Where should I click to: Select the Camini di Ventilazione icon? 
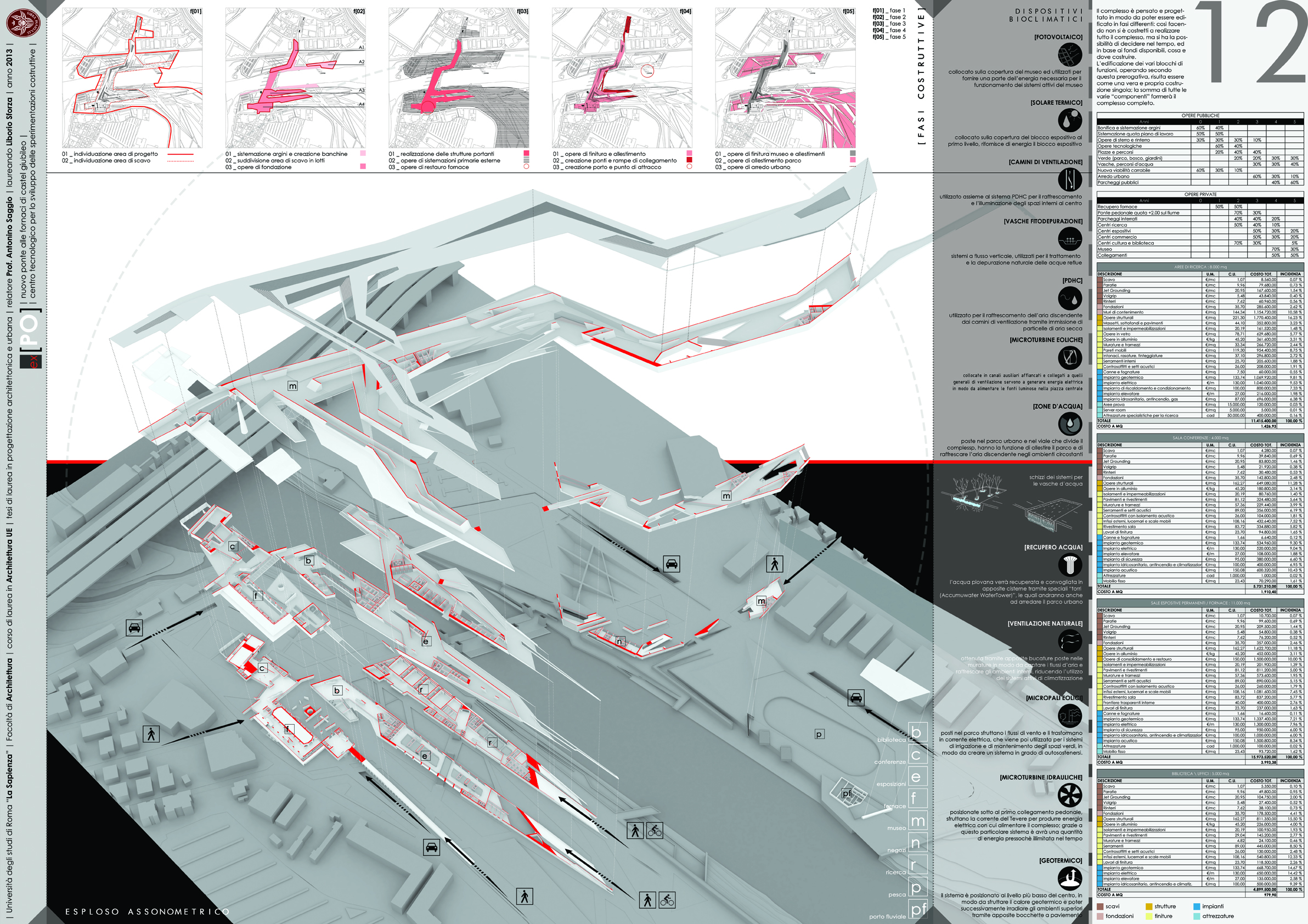click(1069, 180)
